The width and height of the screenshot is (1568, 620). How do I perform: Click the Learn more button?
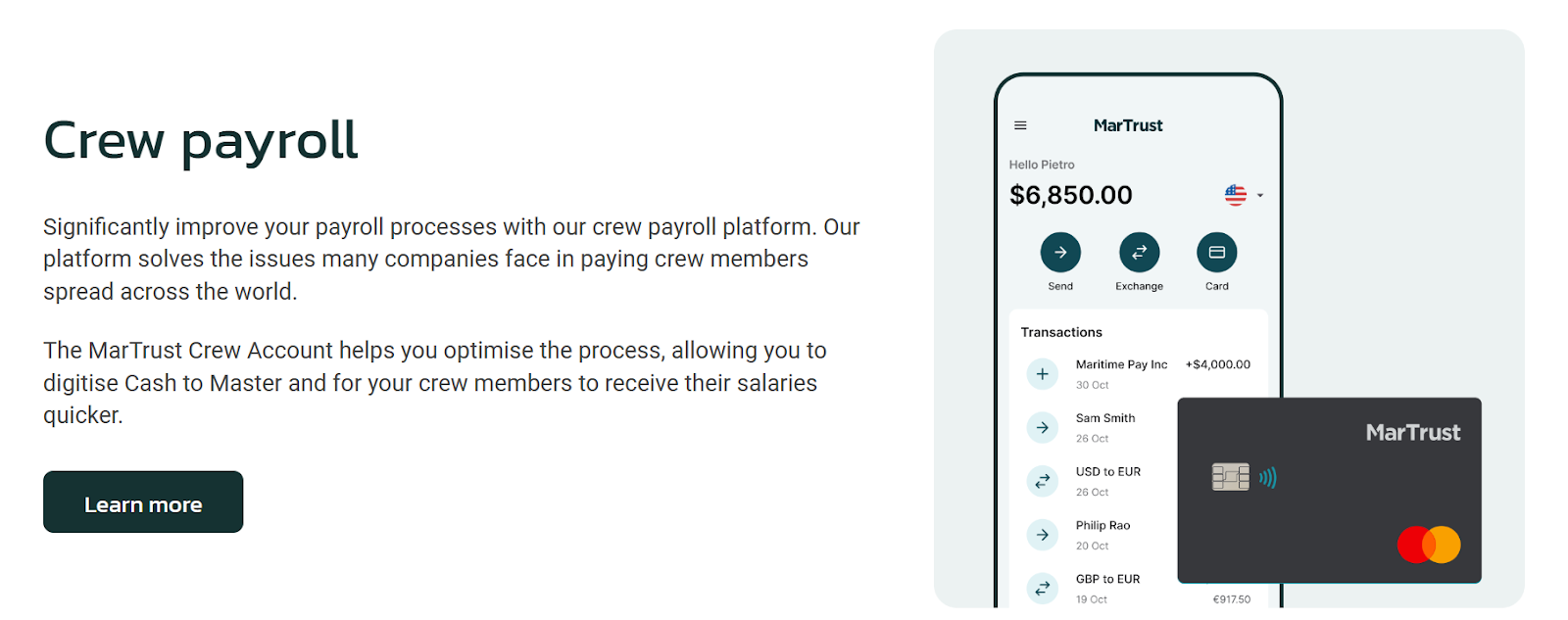(x=143, y=502)
